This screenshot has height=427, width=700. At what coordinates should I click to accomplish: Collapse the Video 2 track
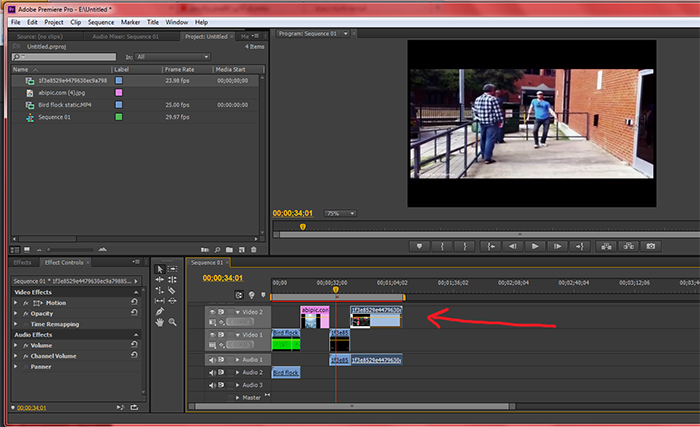point(238,312)
